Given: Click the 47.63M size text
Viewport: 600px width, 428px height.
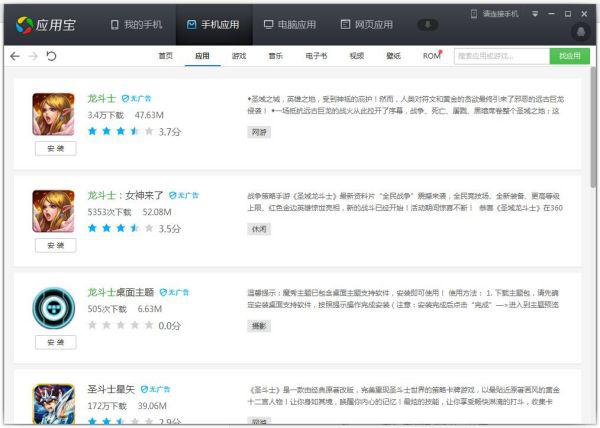Looking at the screenshot, I should 149,115.
